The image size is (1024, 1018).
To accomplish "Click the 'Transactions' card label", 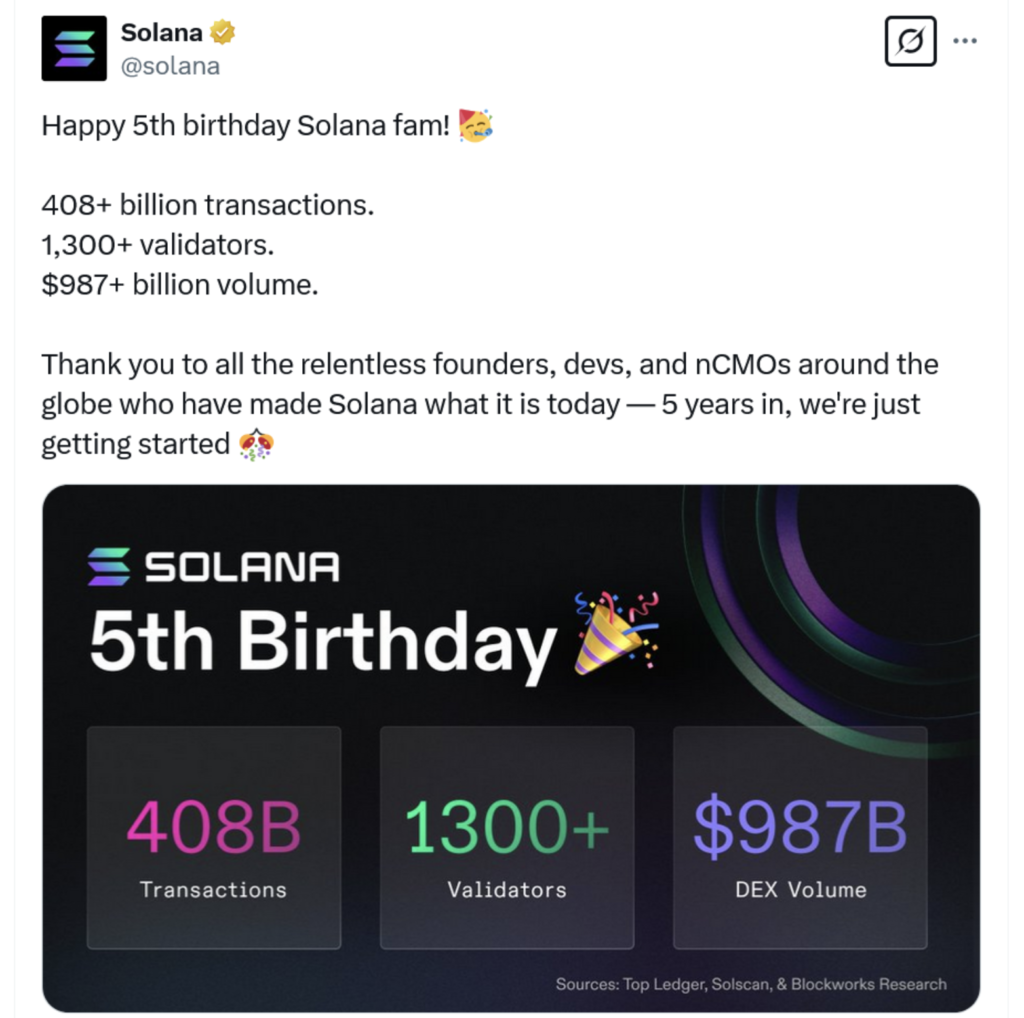I will tap(213, 889).
